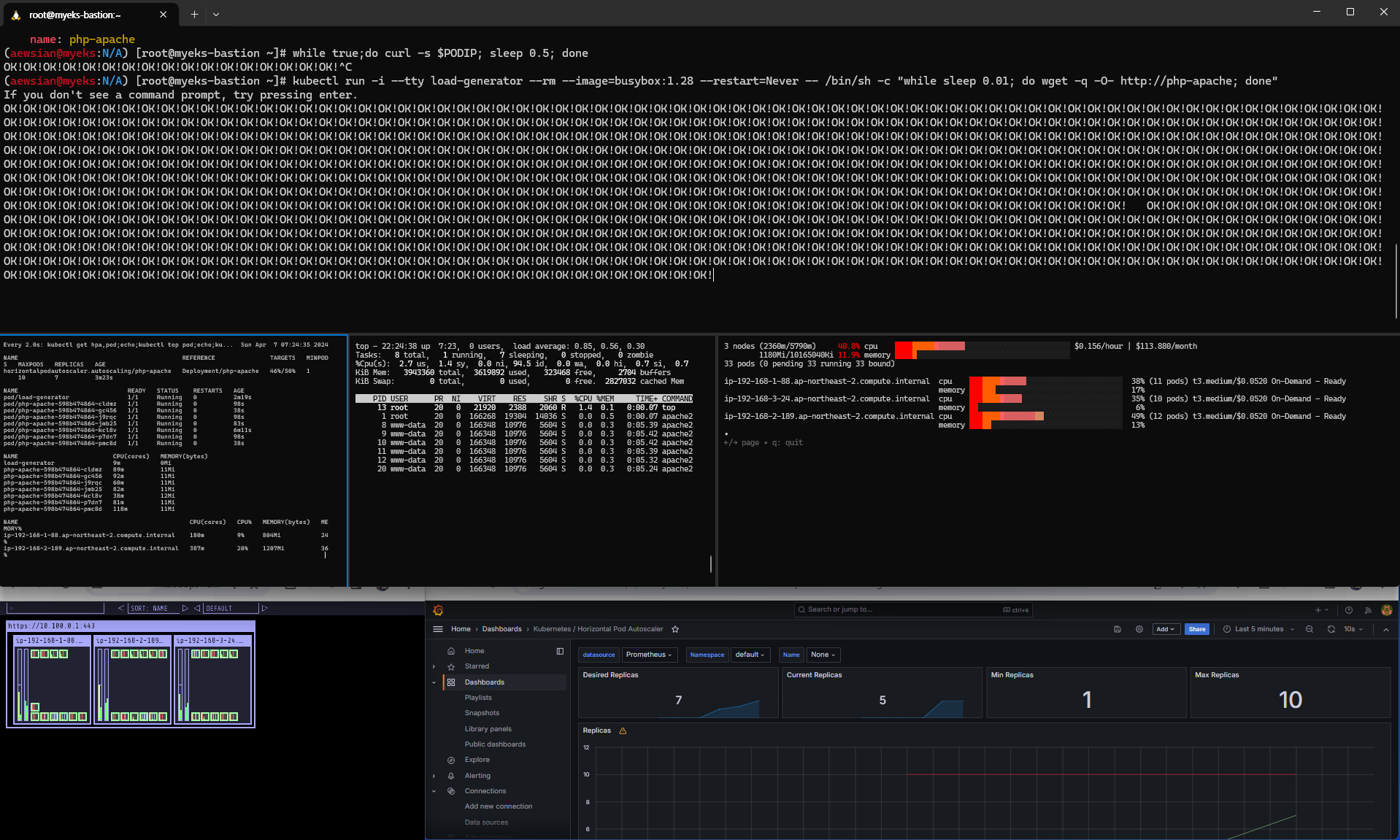Click the zoom out time range icon

click(x=1309, y=629)
